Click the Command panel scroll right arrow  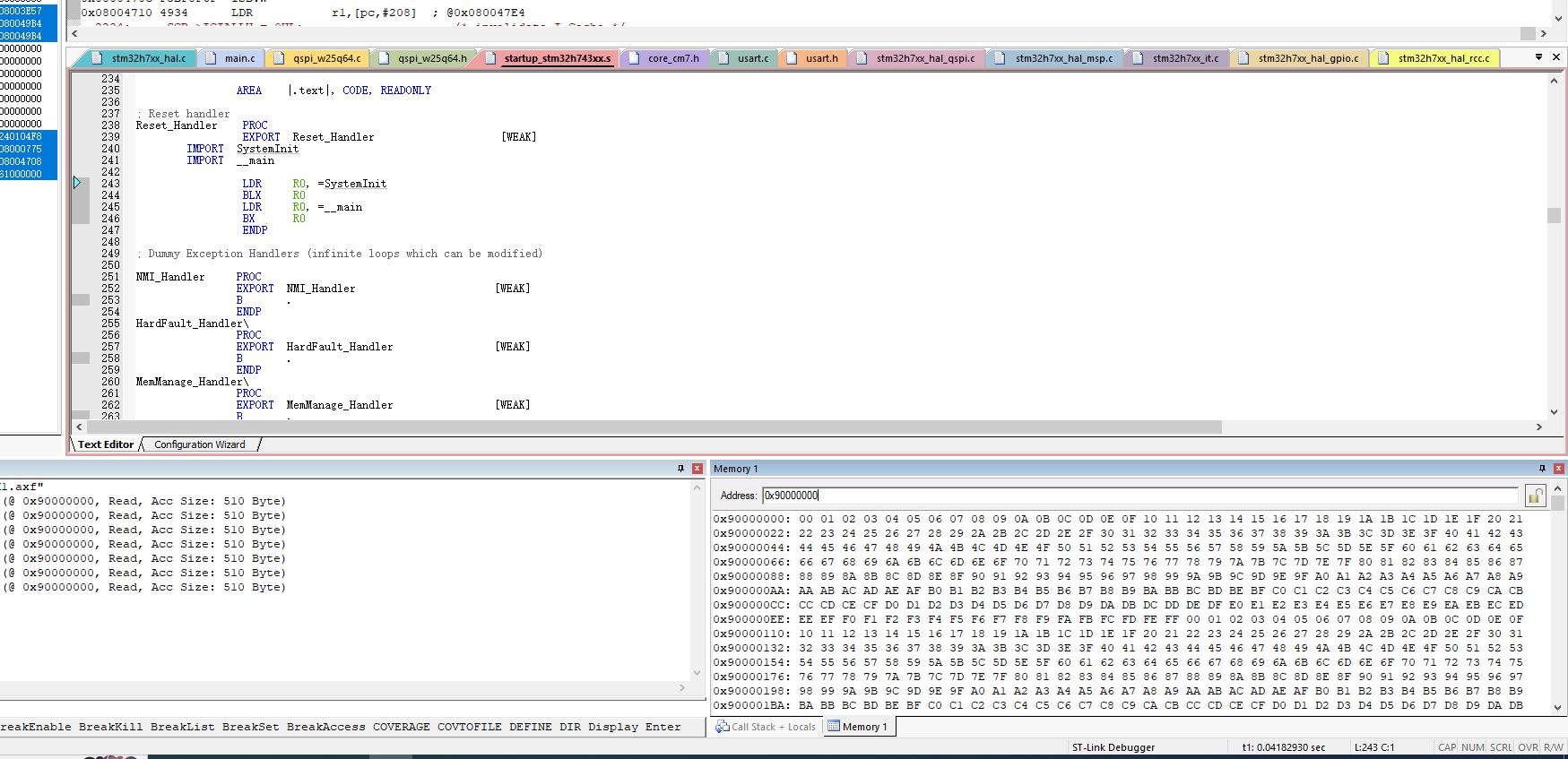tap(682, 687)
